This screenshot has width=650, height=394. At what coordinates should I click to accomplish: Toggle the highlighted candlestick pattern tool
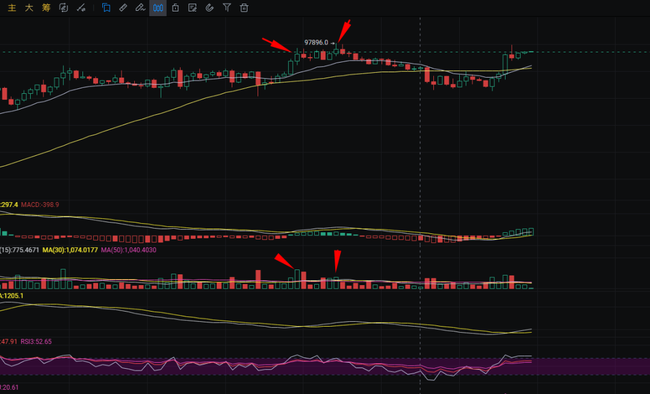point(158,7)
